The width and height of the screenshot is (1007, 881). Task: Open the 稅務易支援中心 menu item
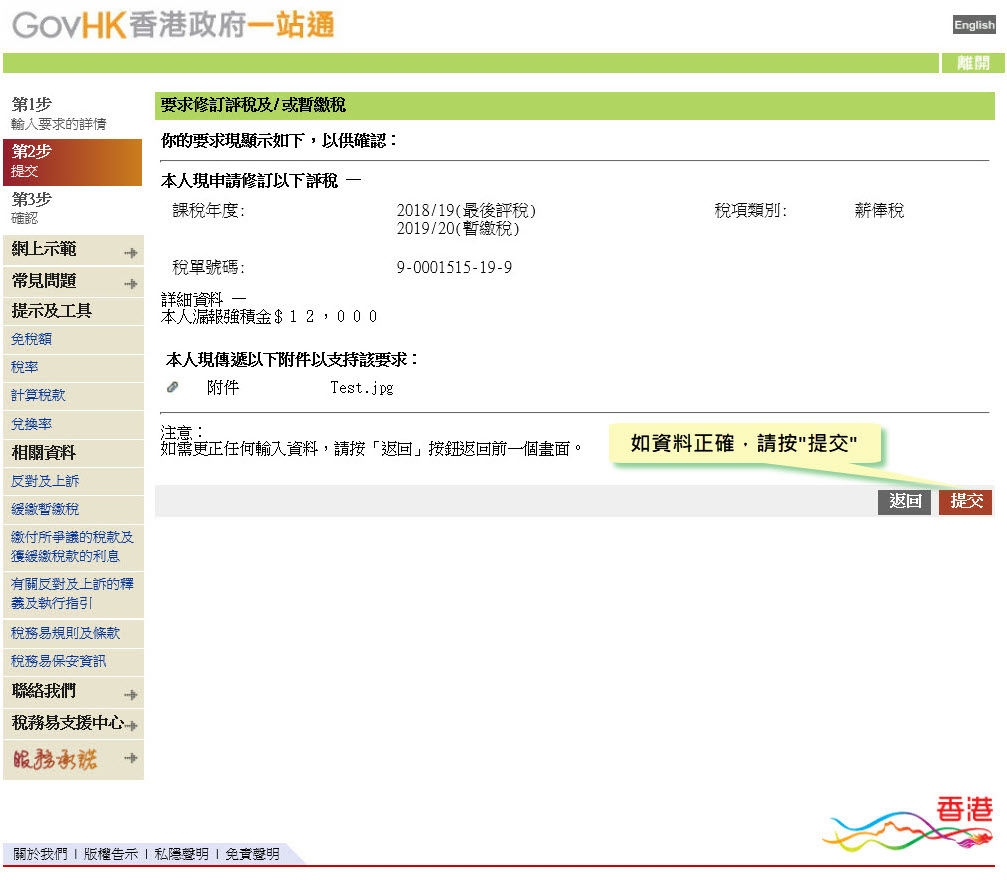click(x=67, y=723)
